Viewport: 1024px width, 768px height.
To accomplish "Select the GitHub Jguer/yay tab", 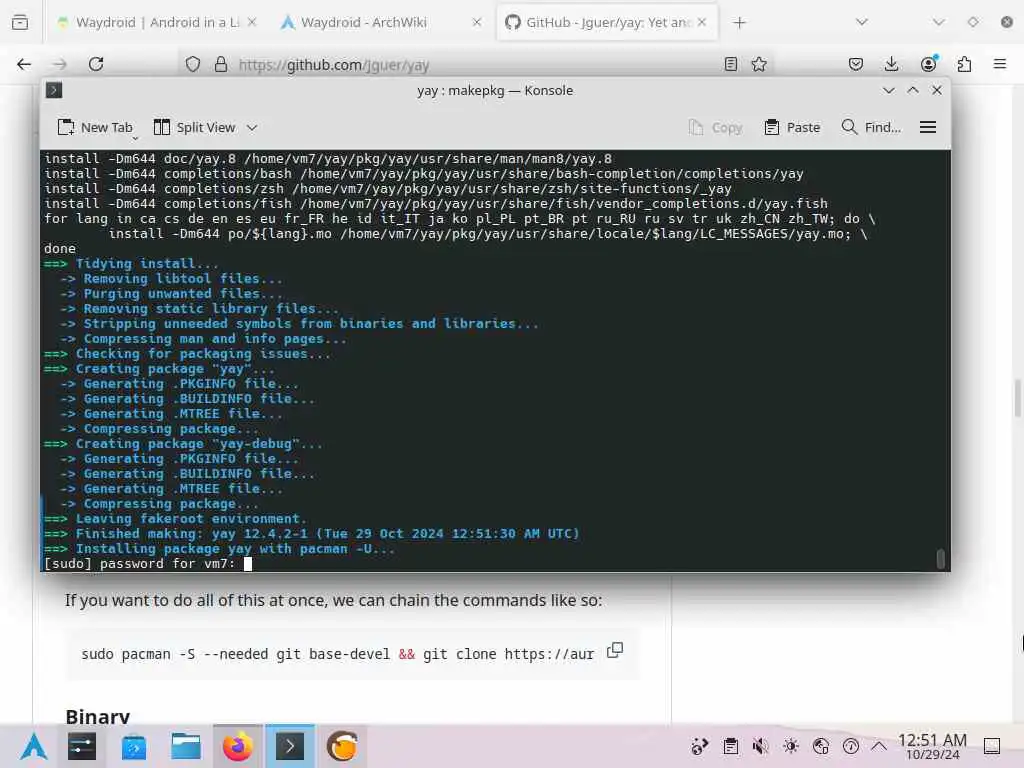I will [x=607, y=22].
